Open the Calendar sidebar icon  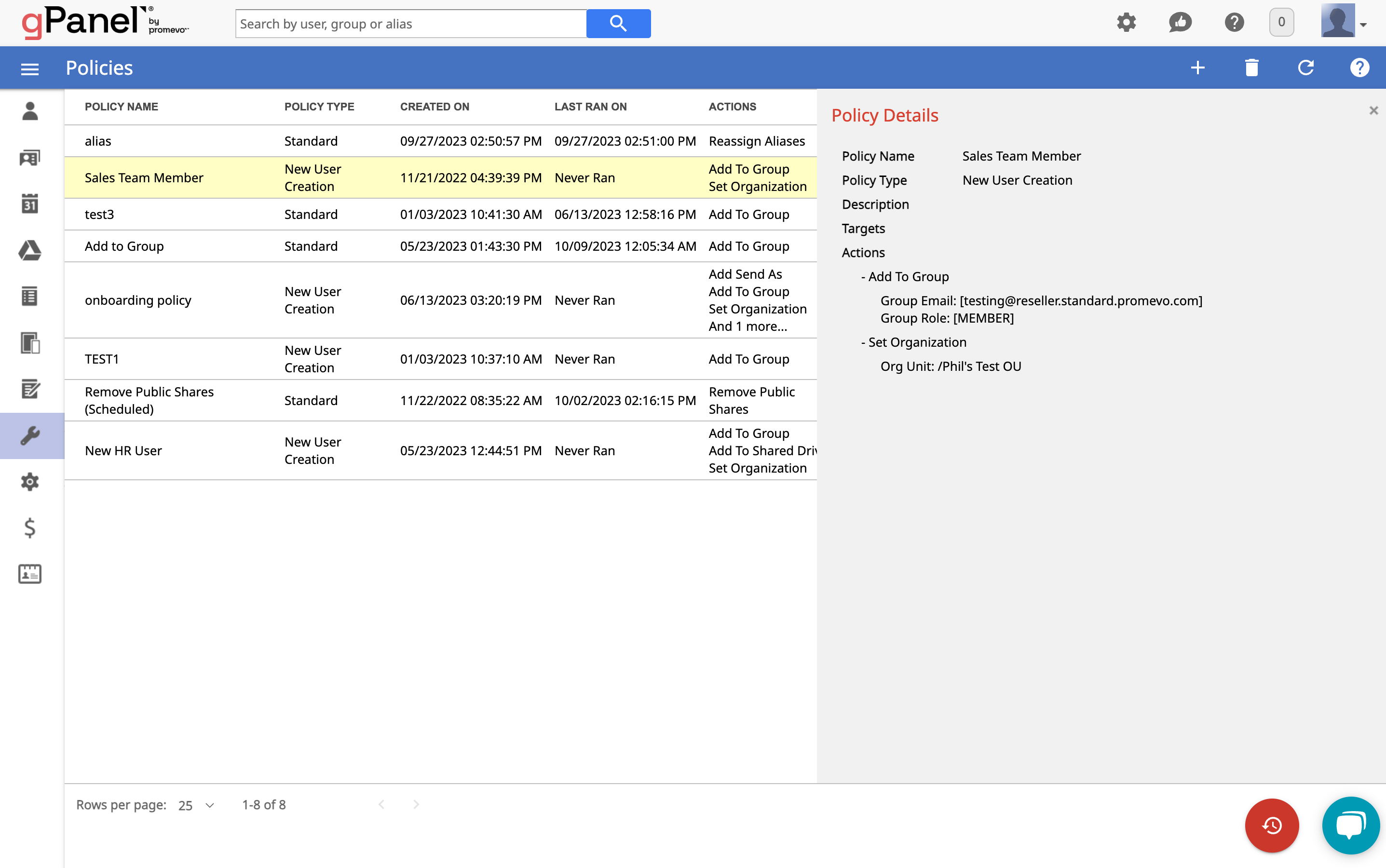(x=30, y=204)
